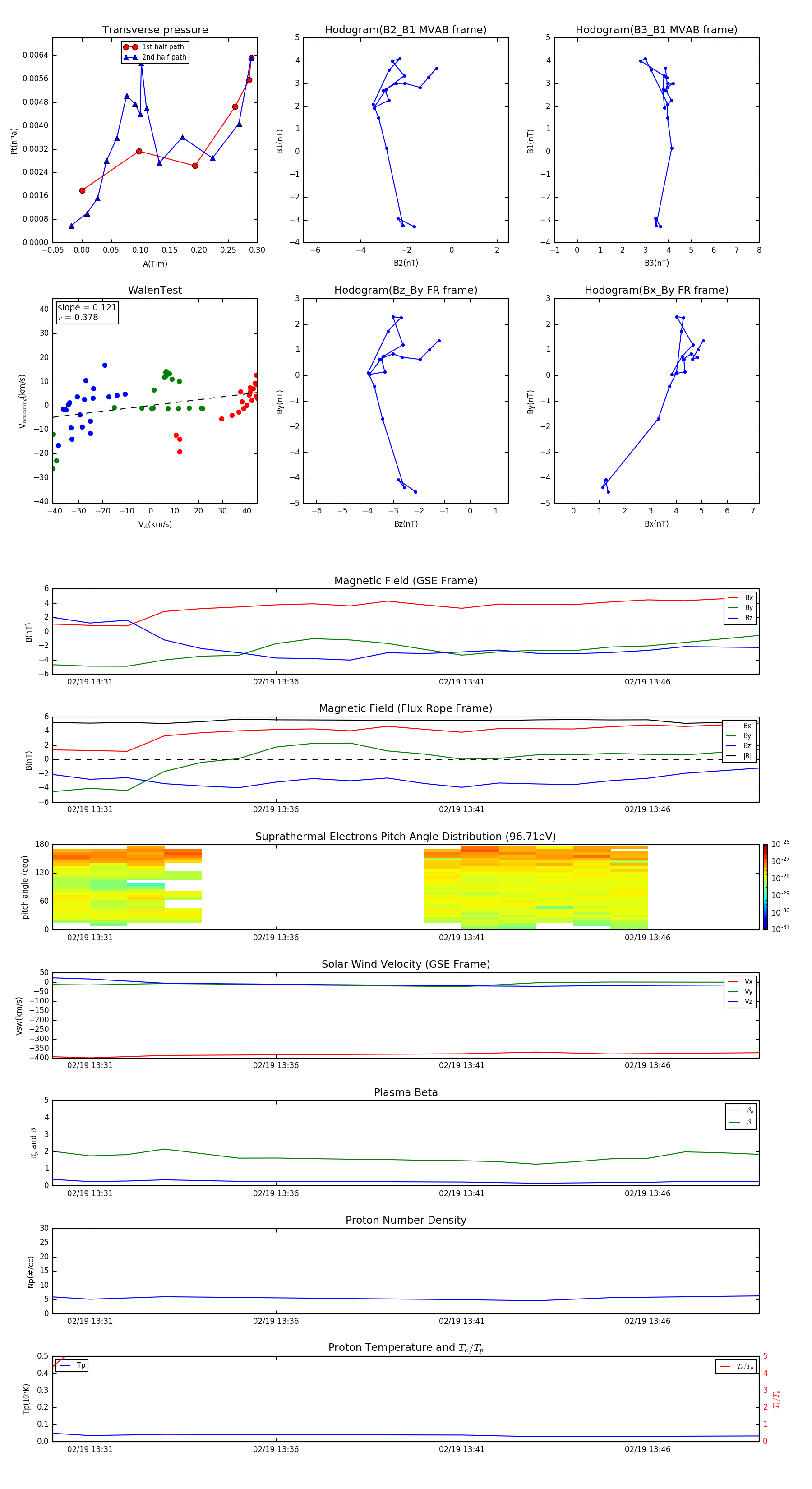Click the "Solar Wind Velocity (GSE Frame)" title
812x1489 pixels.
tap(406, 964)
